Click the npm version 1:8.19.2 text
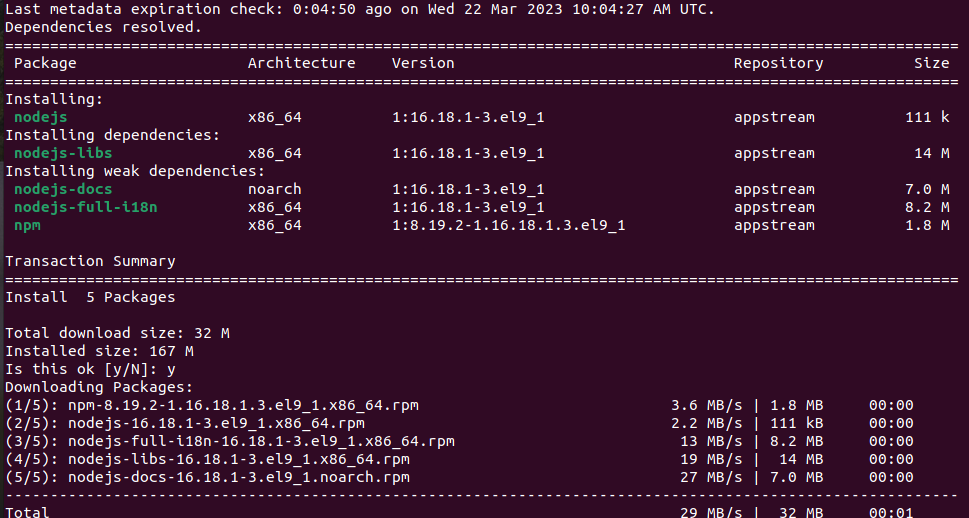 point(509,225)
